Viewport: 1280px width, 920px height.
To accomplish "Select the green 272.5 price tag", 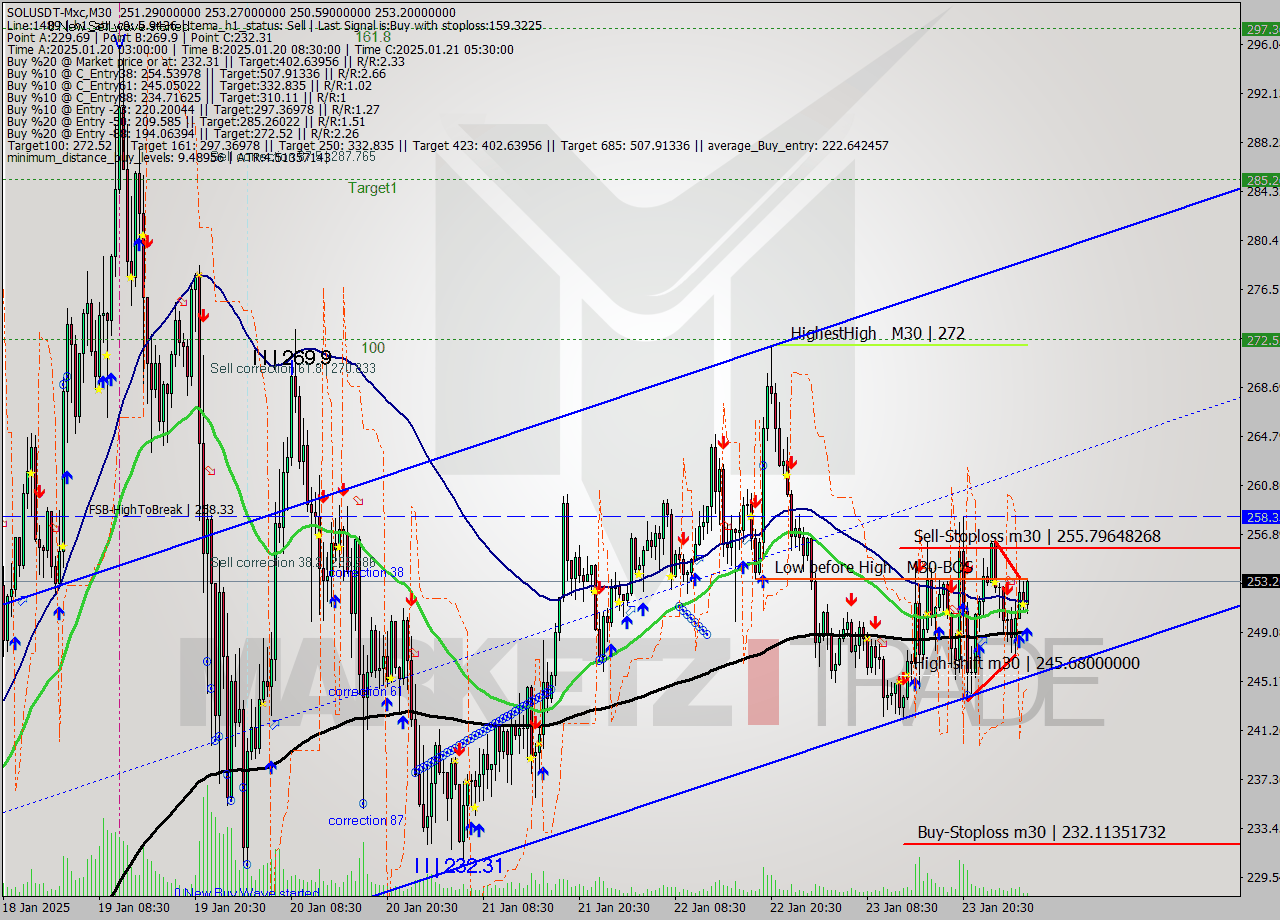I will [1260, 340].
